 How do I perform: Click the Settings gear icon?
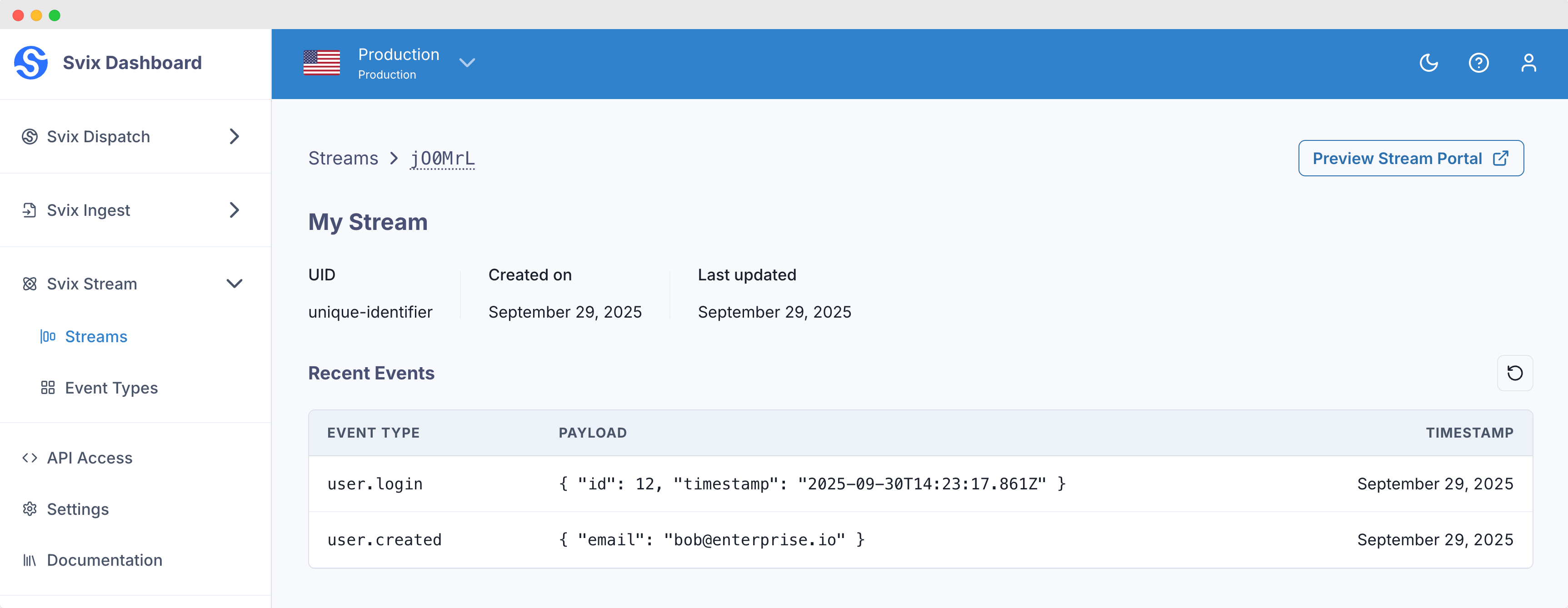pos(30,509)
